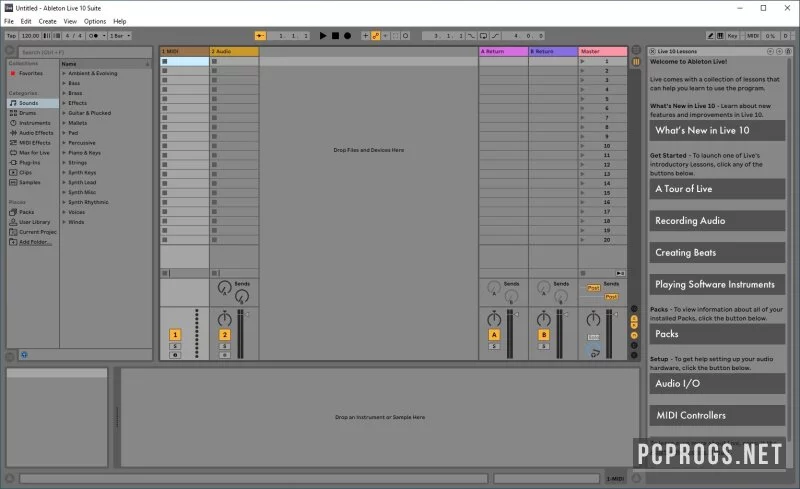Expand the Piano & Keys folder
800x489 pixels.
pos(64,153)
